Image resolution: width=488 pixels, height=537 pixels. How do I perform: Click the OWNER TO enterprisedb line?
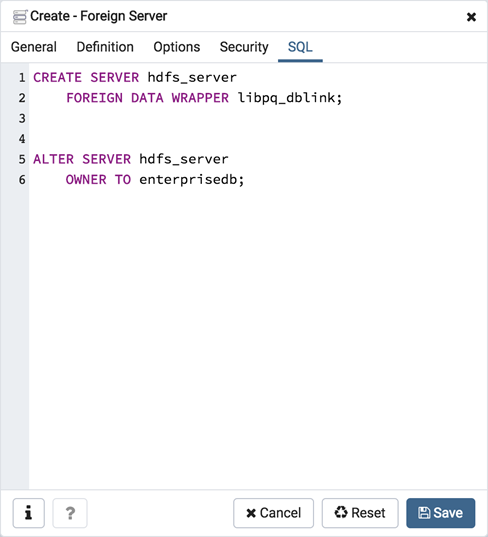point(155,179)
